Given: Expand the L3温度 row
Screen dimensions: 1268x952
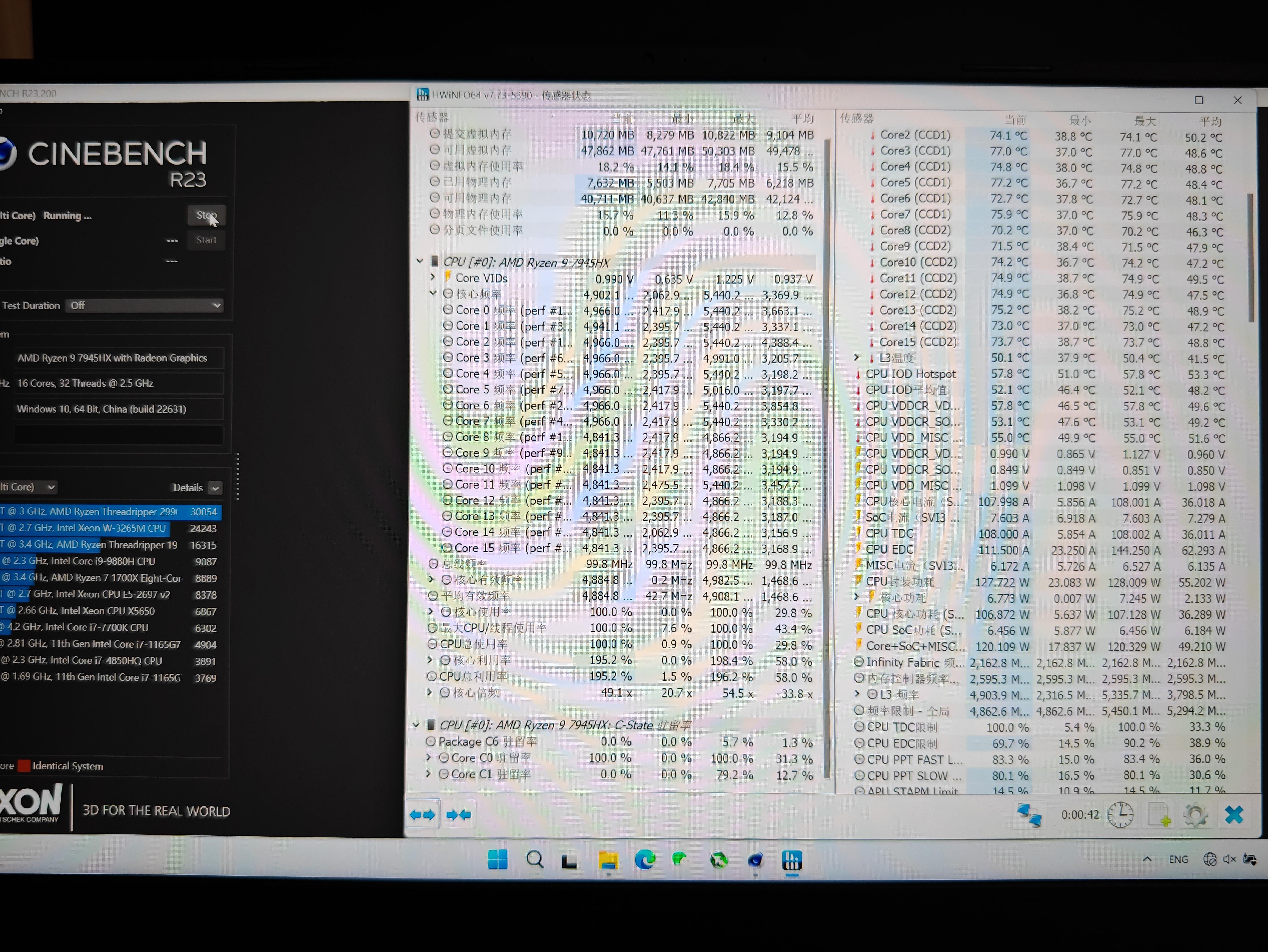Looking at the screenshot, I should [x=856, y=358].
